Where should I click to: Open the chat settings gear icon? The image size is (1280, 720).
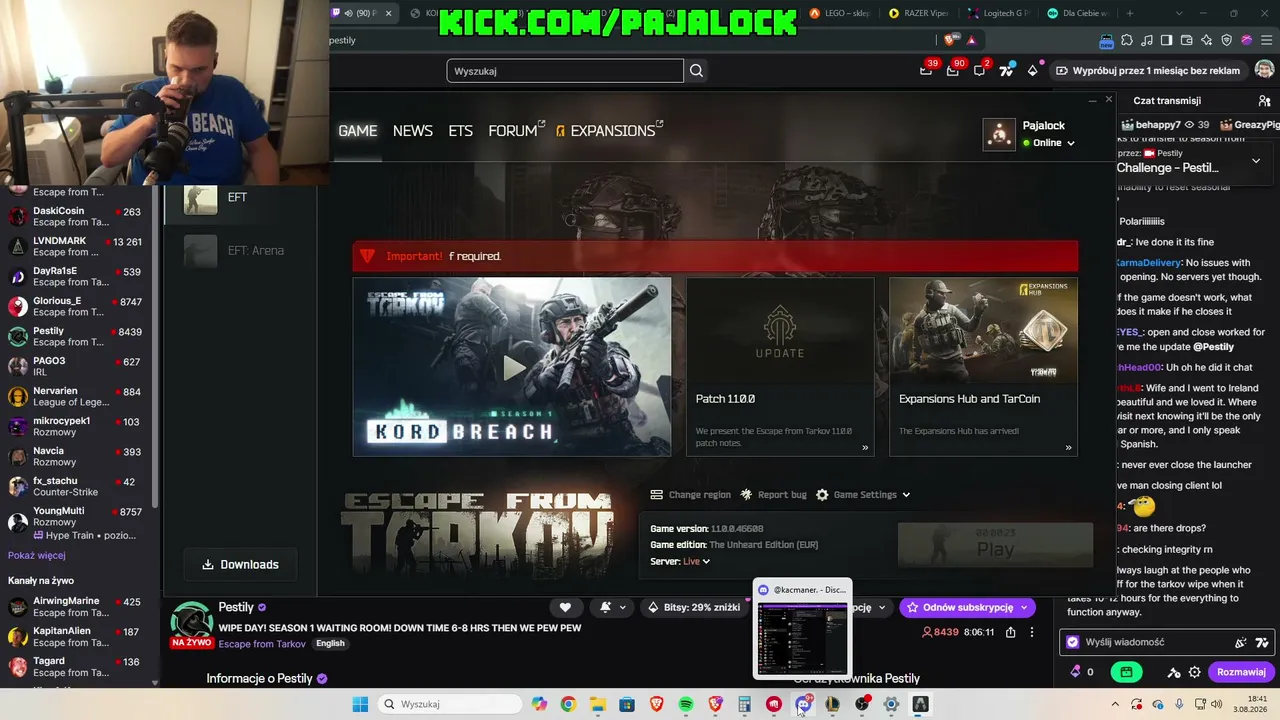pyautogui.click(x=1194, y=672)
